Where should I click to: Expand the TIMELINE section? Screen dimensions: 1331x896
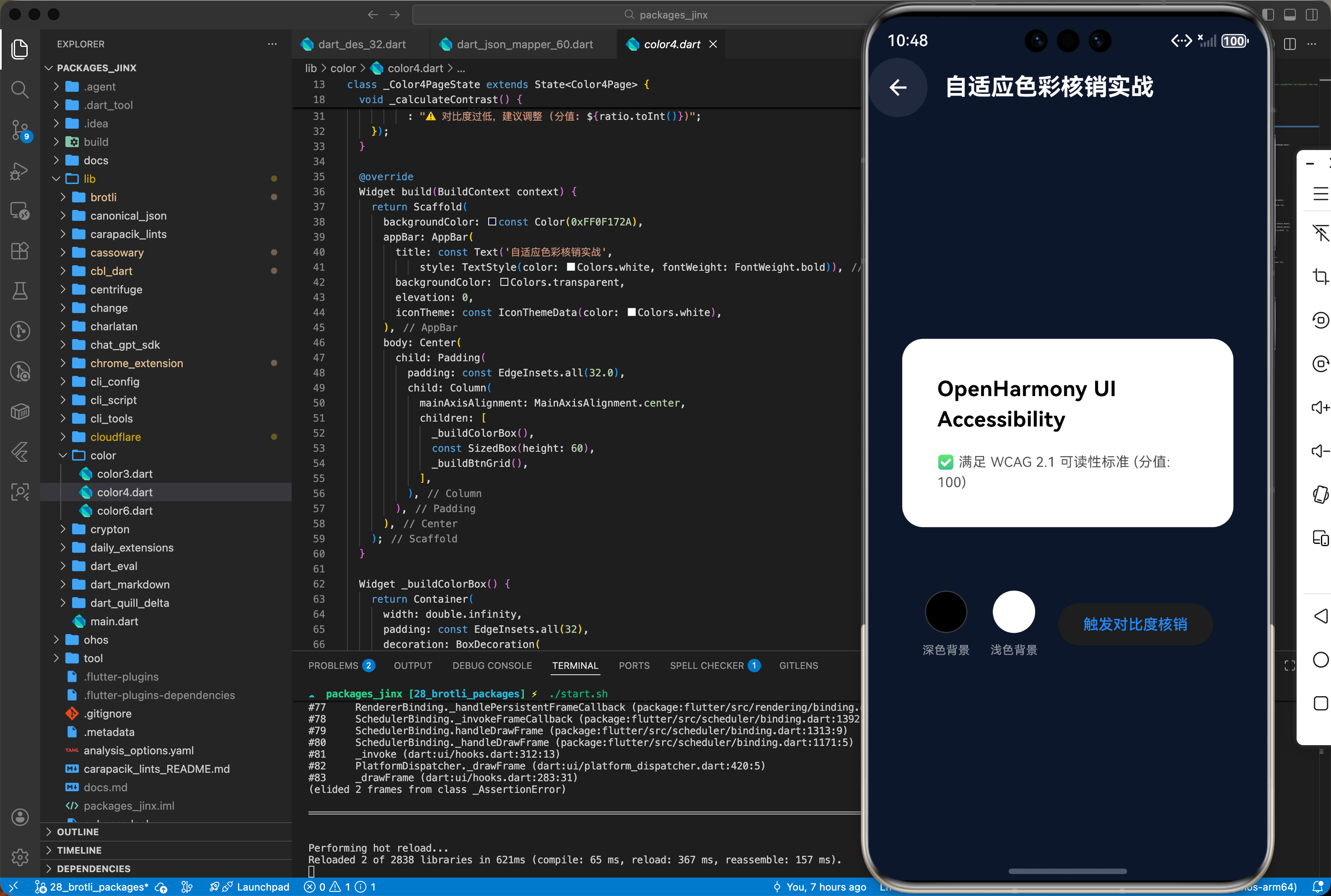coord(166,850)
